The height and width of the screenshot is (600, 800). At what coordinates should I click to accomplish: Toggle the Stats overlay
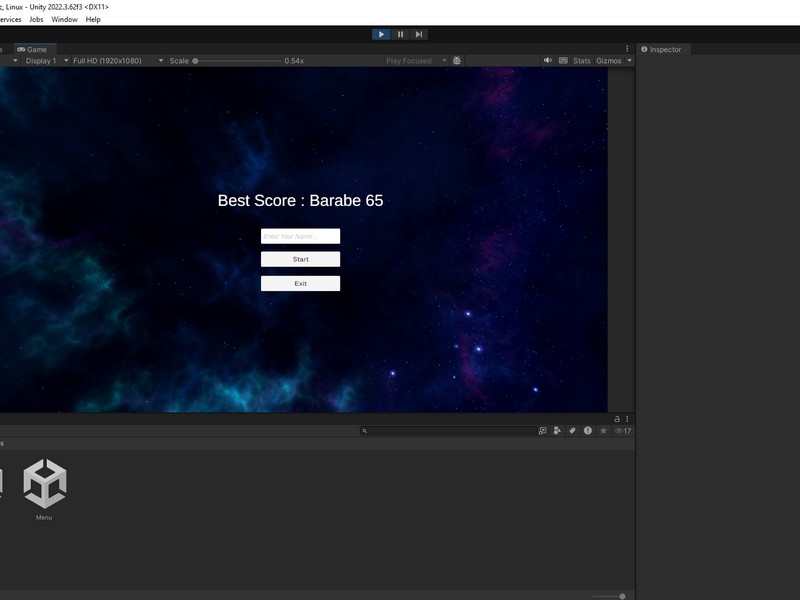pyautogui.click(x=581, y=61)
